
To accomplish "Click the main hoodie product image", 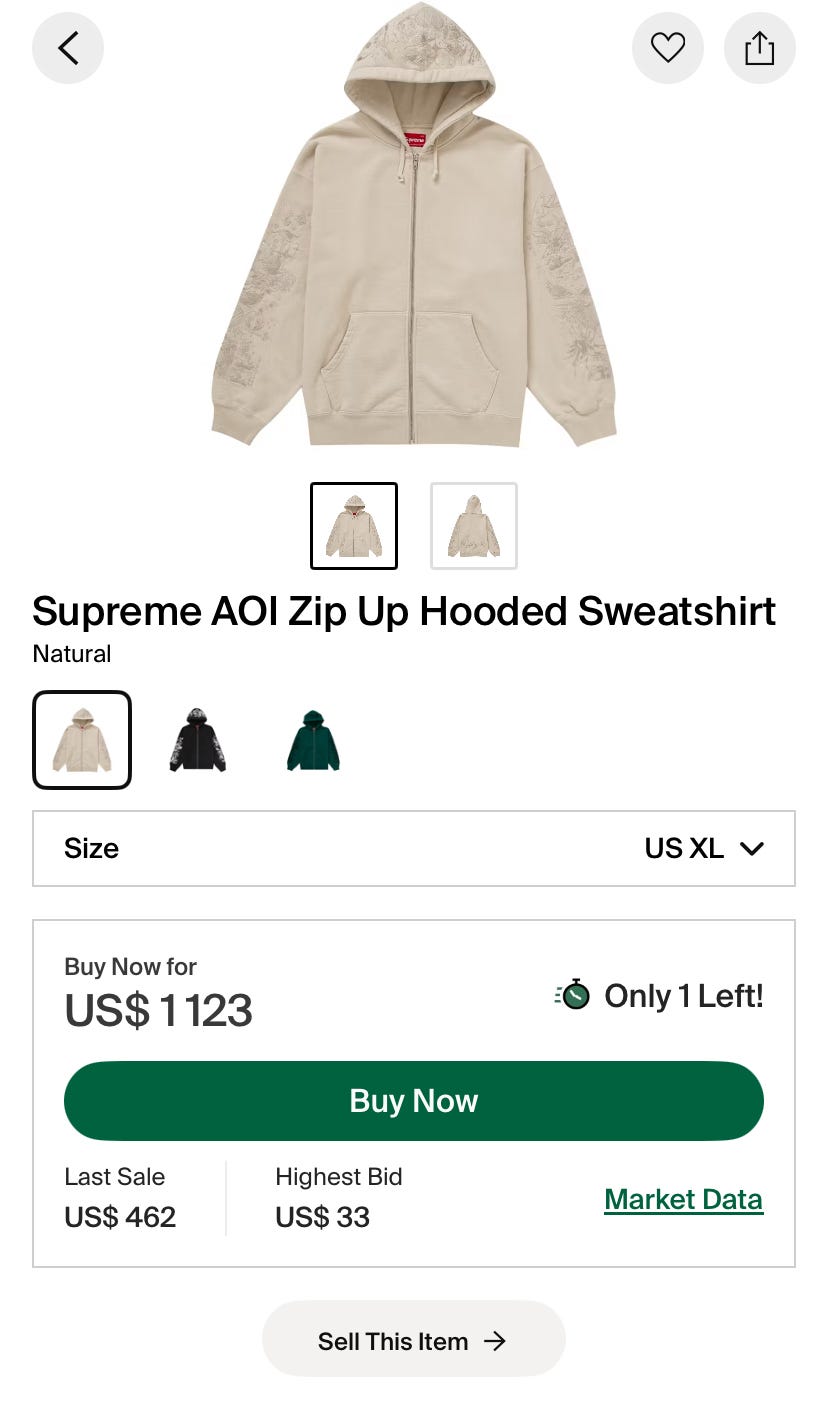I will click(414, 224).
